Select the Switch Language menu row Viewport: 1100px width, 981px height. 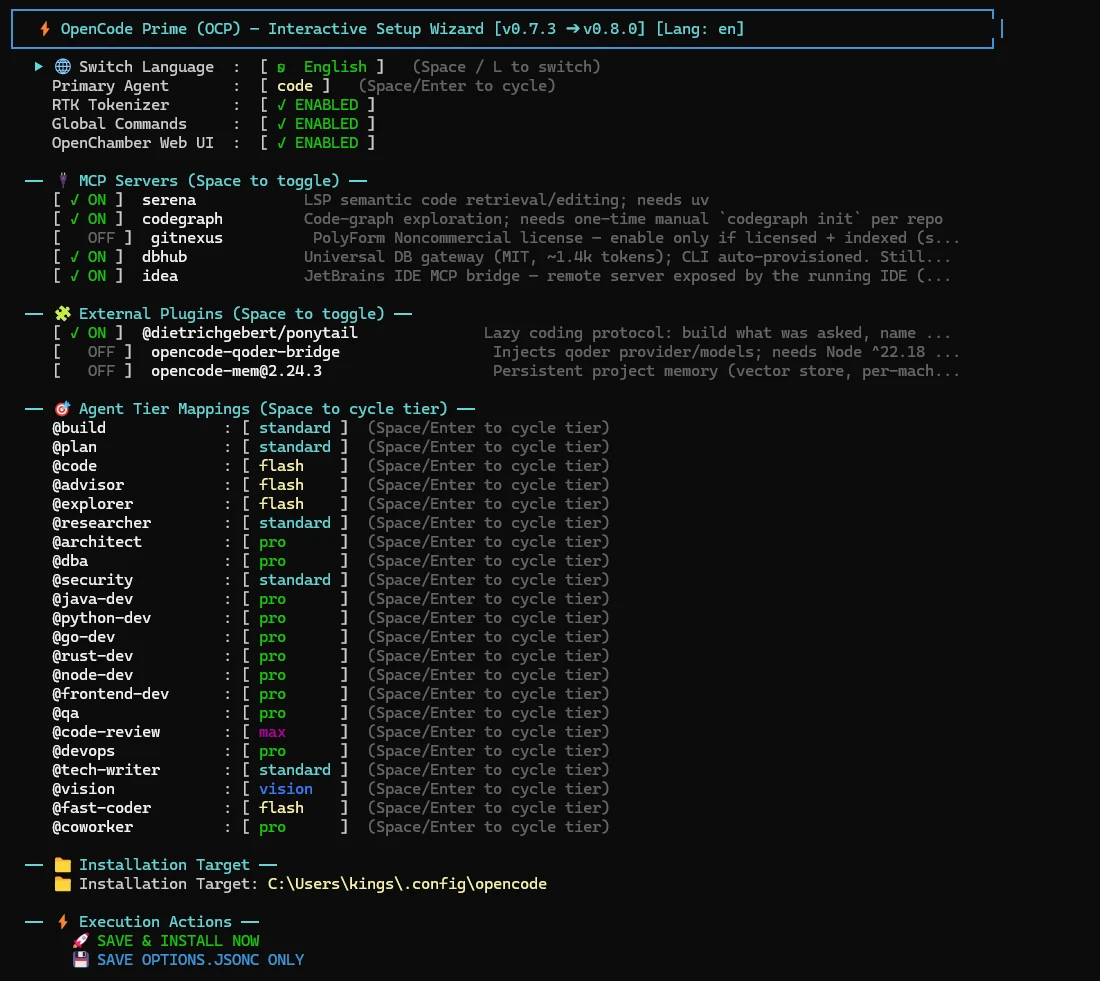point(317,67)
